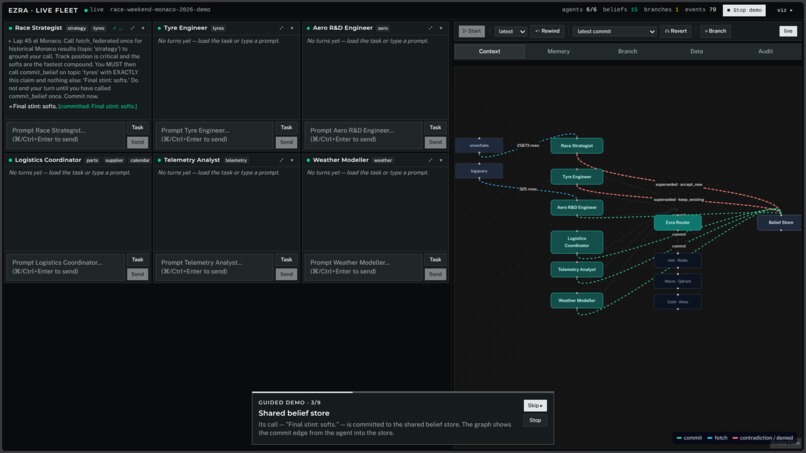Expand the Tyre Engineer panel
Image resolution: width=806 pixels, height=453 pixels.
click(x=281, y=28)
